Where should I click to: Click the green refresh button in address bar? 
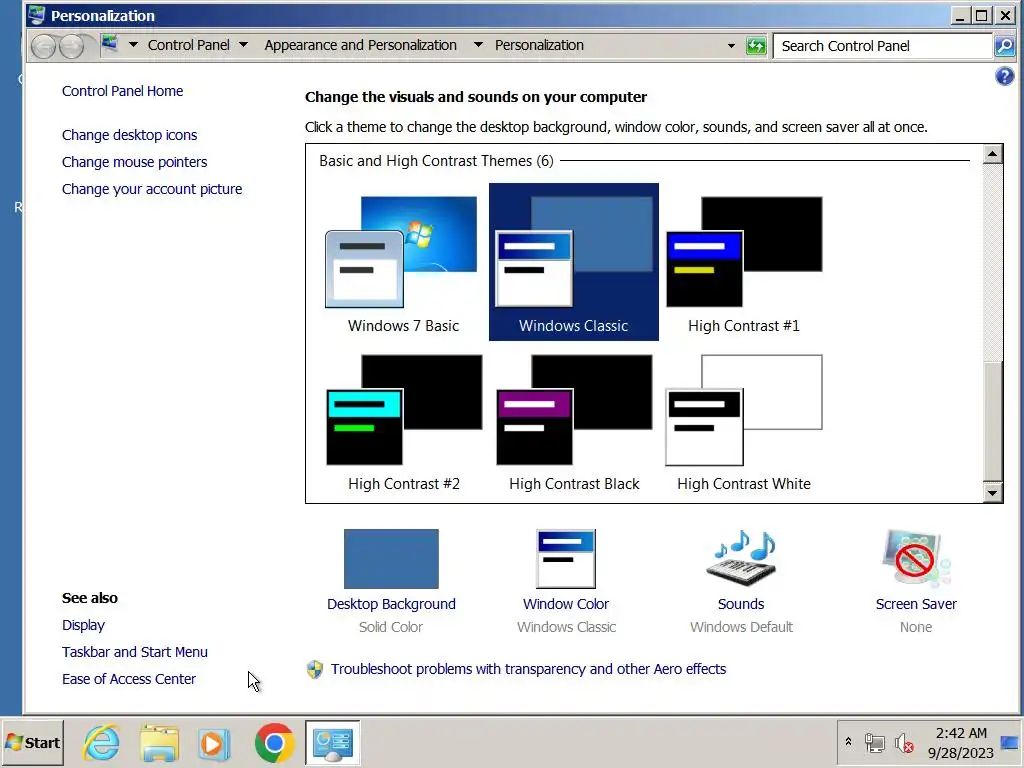[756, 46]
